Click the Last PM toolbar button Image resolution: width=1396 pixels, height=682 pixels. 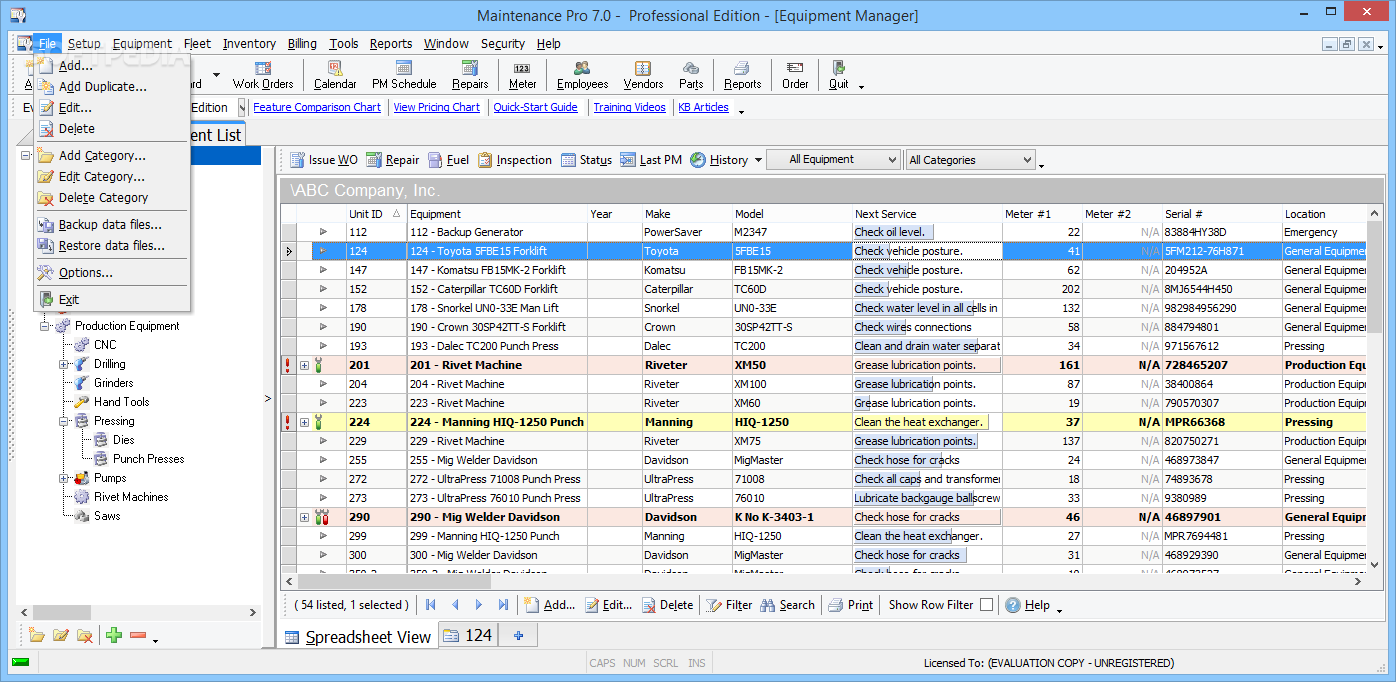point(651,160)
